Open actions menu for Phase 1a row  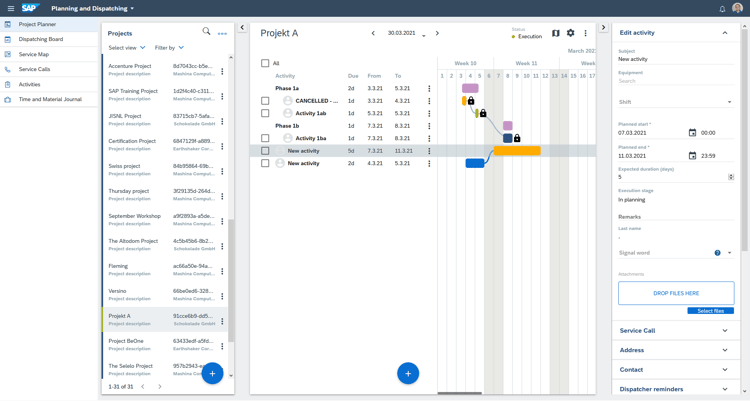tap(429, 89)
